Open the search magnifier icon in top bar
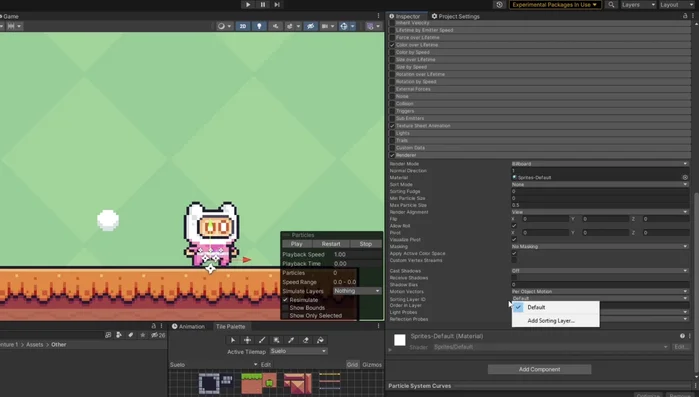This screenshot has width=699, height=397. click(611, 4)
